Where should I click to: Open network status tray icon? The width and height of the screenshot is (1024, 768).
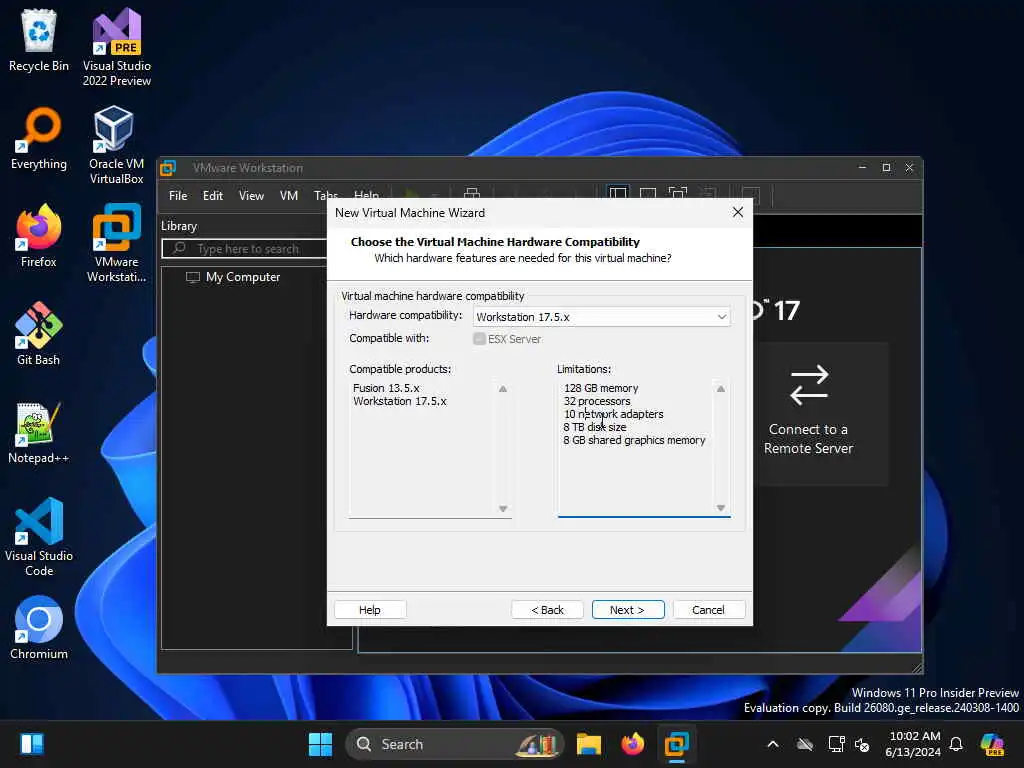click(836, 744)
